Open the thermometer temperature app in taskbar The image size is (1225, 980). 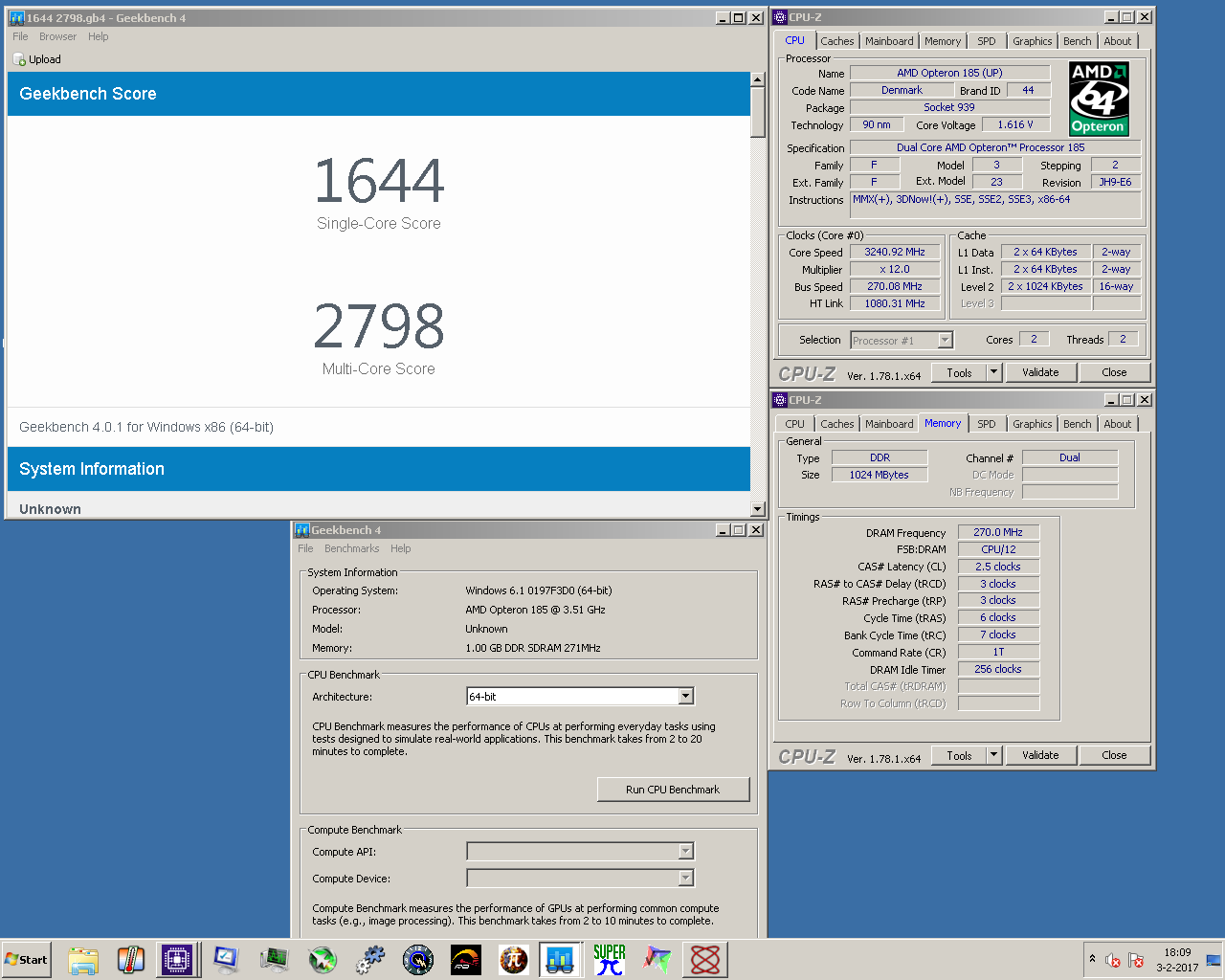point(131,959)
